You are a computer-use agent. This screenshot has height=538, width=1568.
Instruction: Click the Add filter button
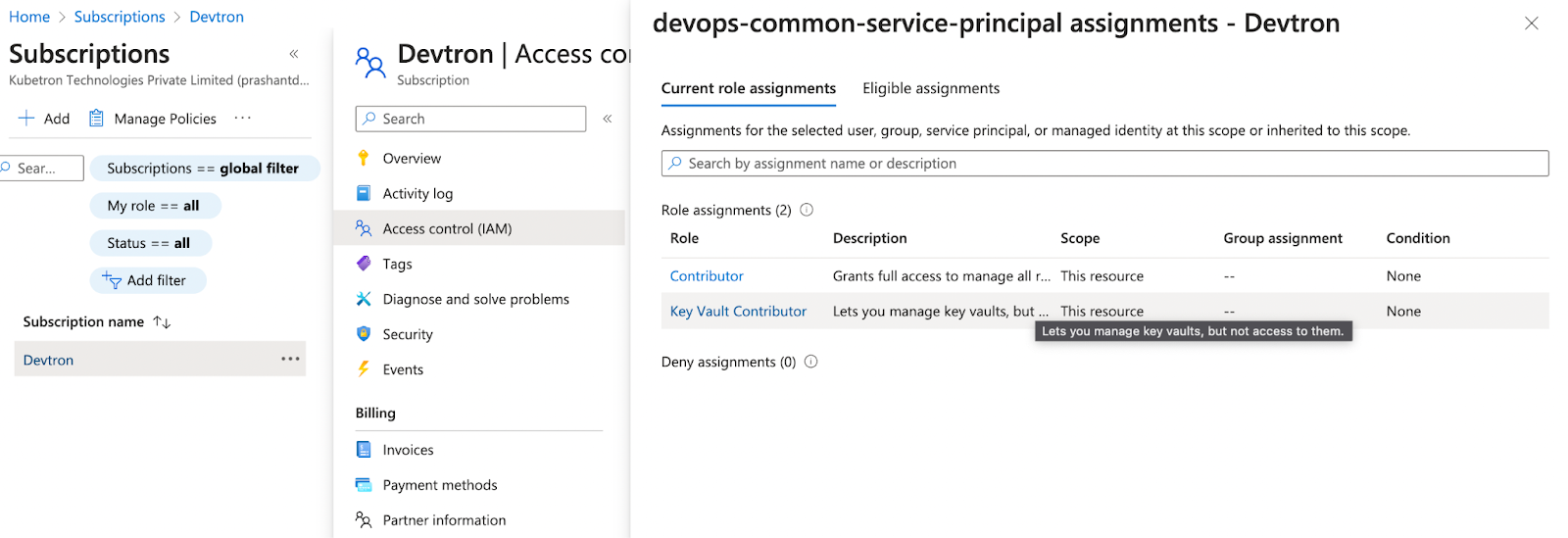(148, 280)
